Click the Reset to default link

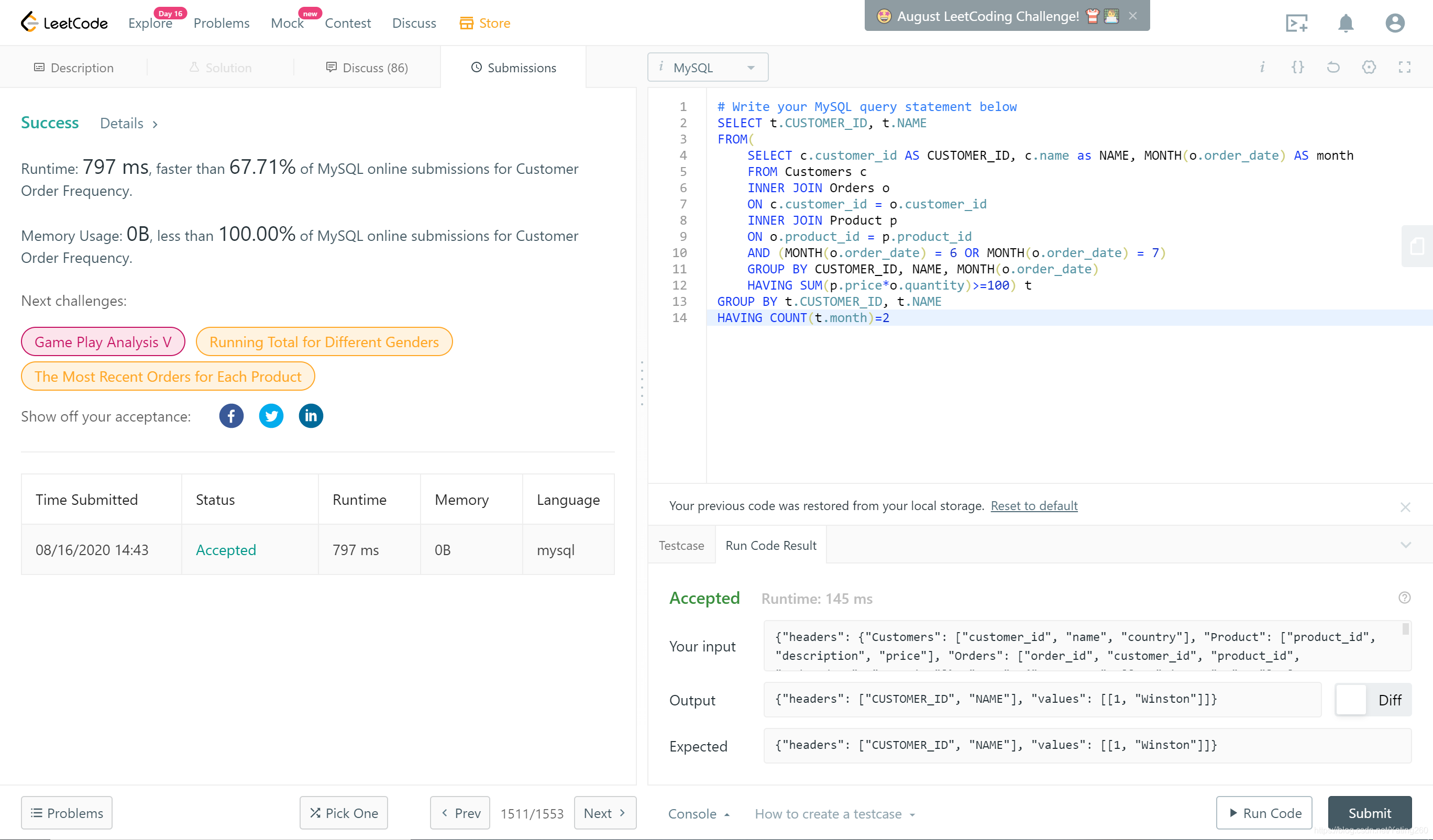(1033, 505)
